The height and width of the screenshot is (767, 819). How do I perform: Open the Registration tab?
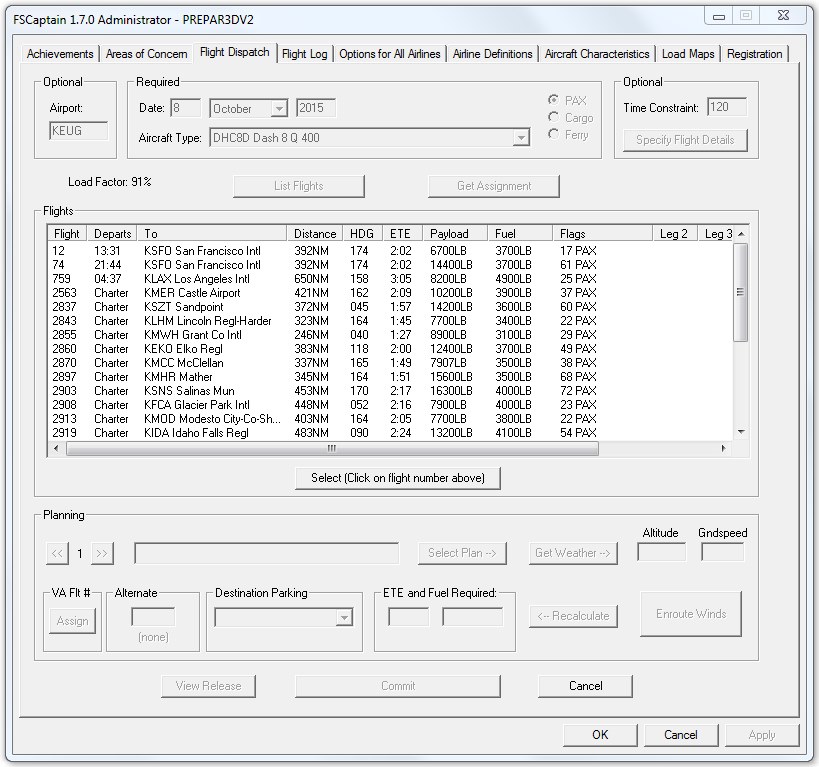pos(754,54)
